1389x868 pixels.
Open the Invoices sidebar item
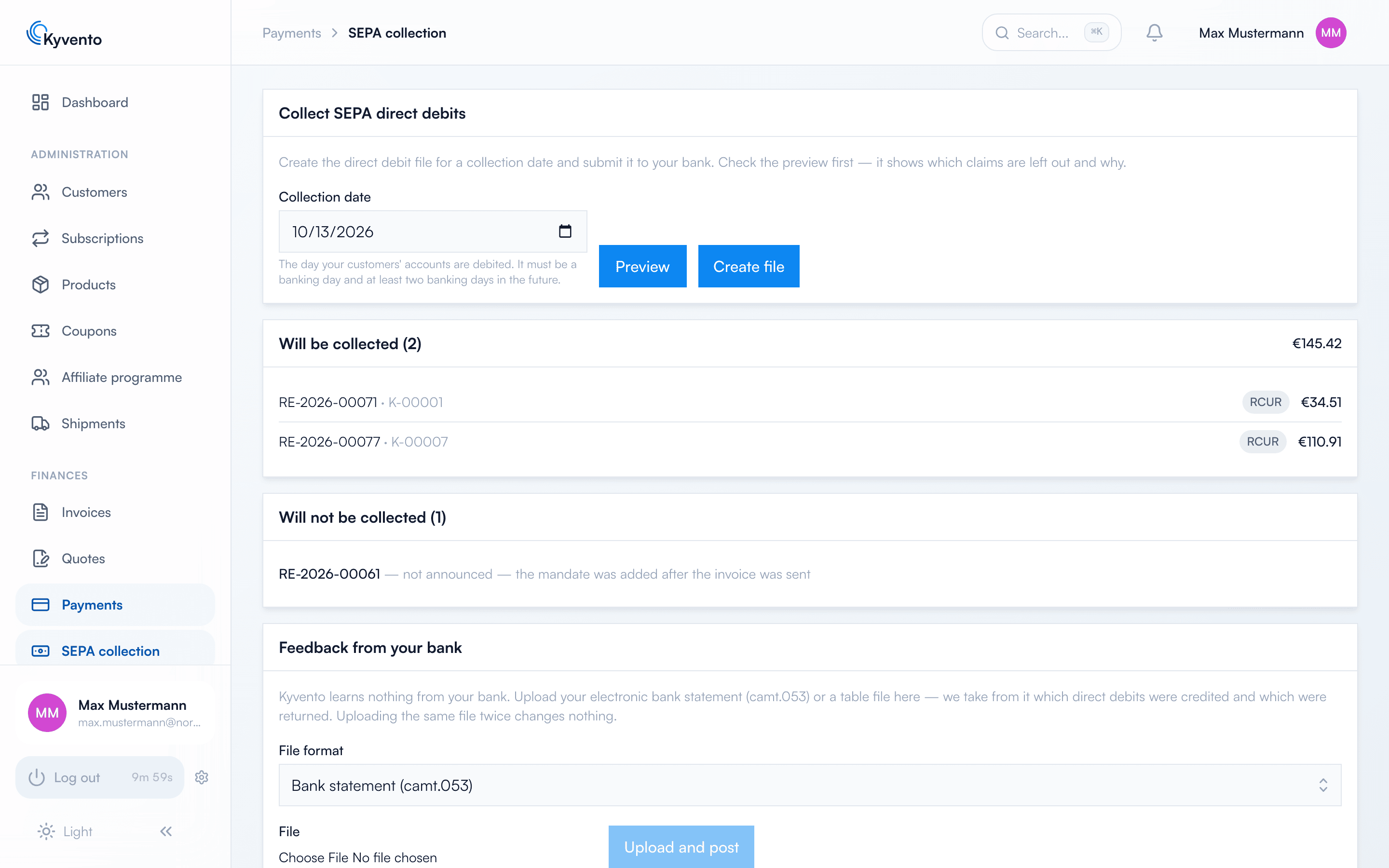[115, 512]
